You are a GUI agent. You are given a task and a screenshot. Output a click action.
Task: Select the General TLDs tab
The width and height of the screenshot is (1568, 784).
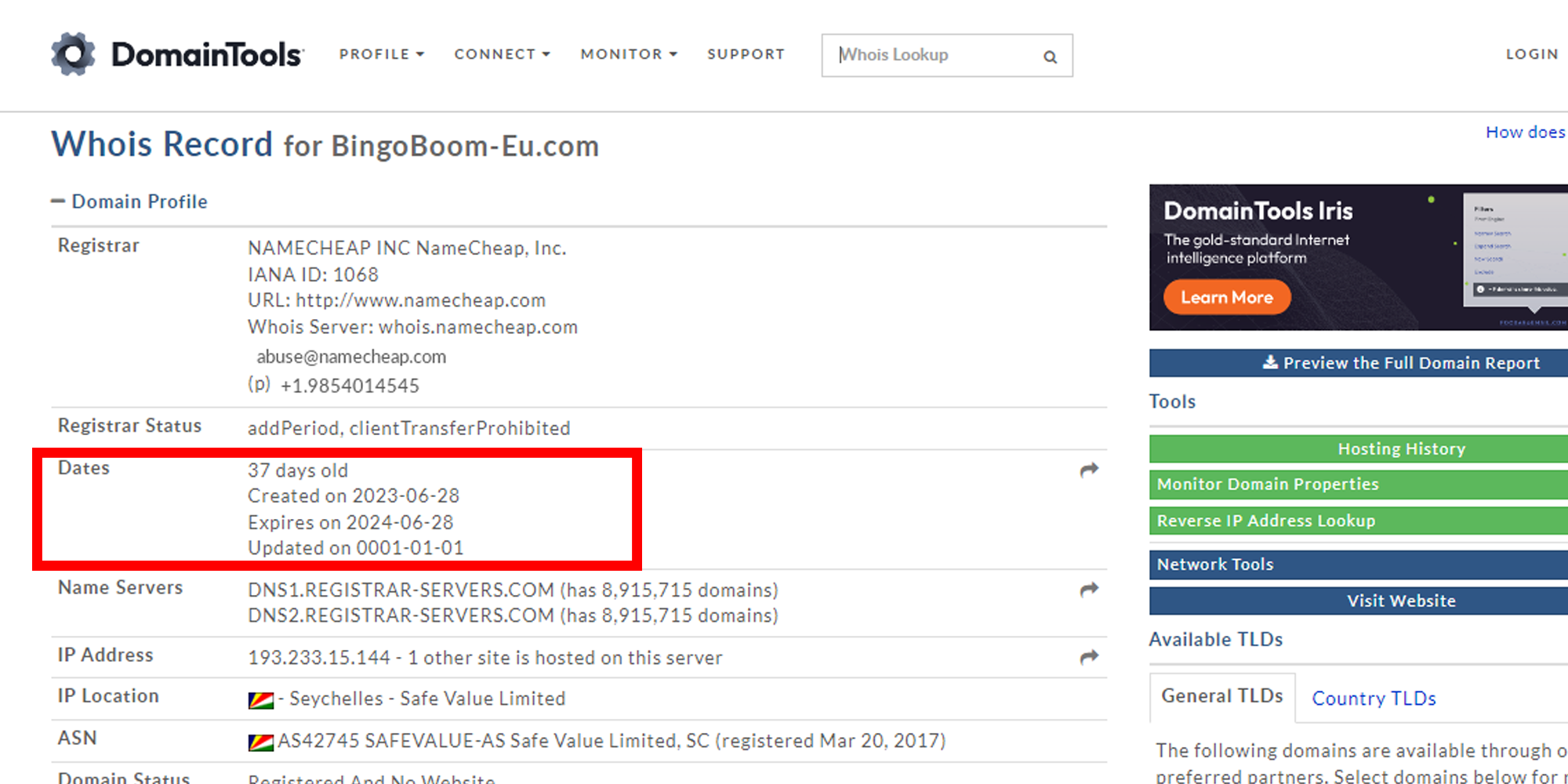click(1222, 696)
